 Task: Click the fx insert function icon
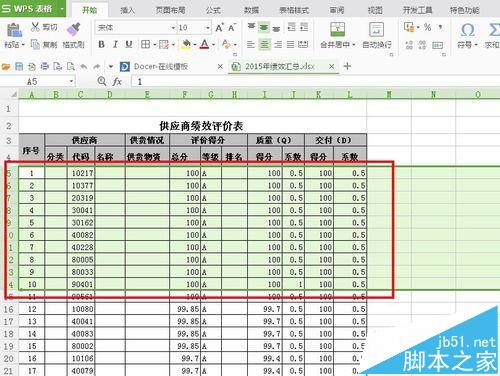tap(117, 81)
